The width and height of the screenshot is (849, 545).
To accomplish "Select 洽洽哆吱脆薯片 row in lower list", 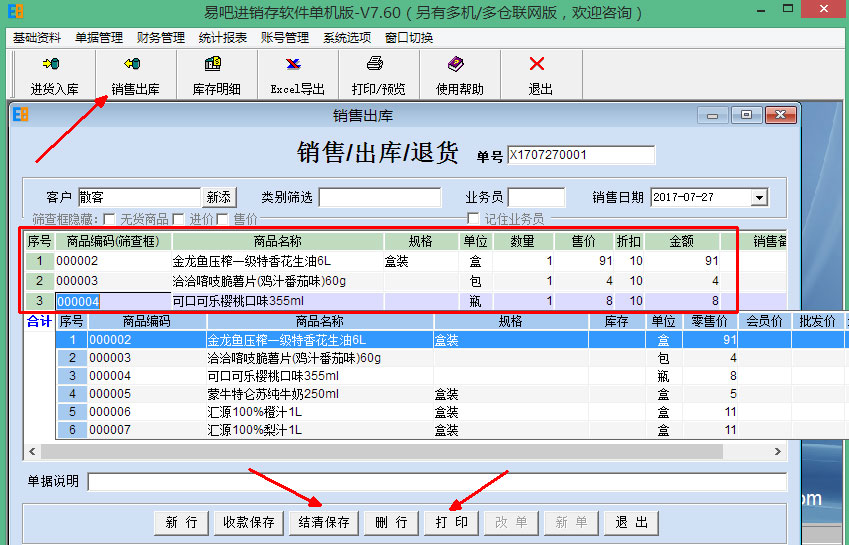I will (450, 358).
